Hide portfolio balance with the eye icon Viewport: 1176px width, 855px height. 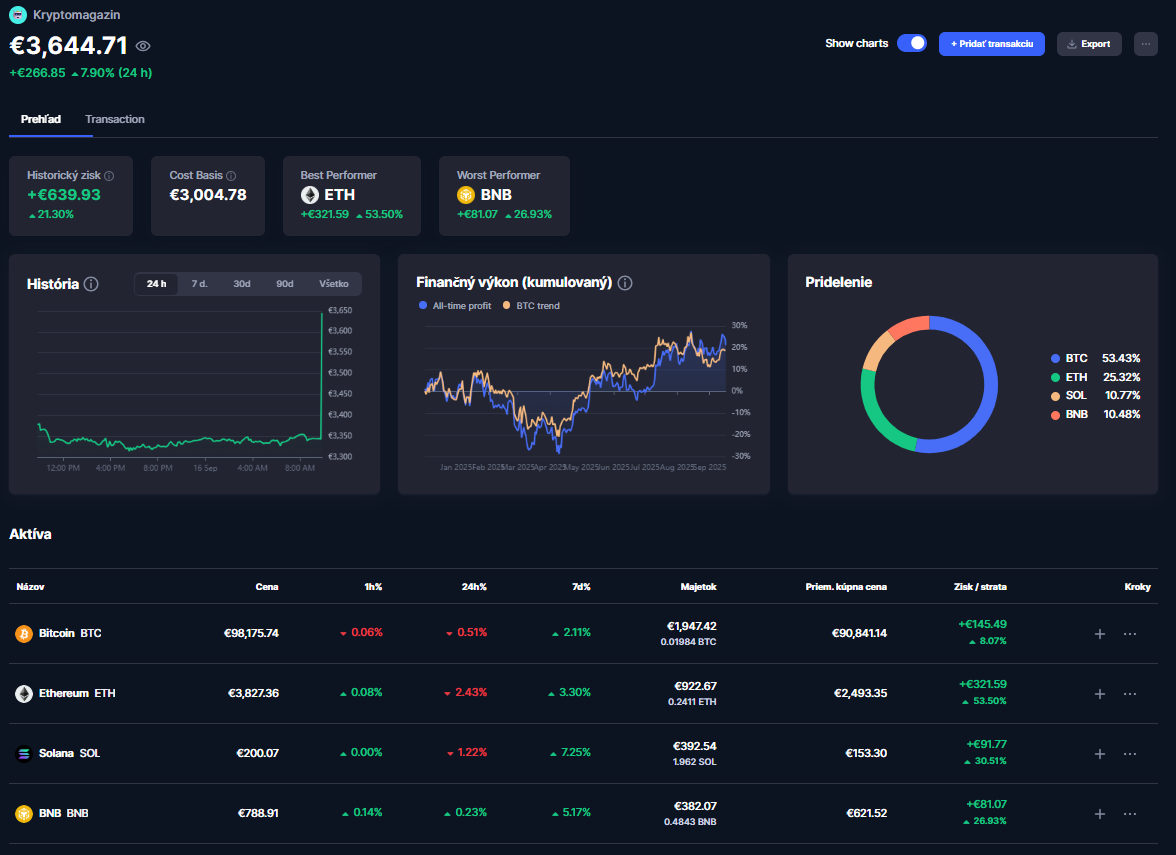pyautogui.click(x=143, y=46)
